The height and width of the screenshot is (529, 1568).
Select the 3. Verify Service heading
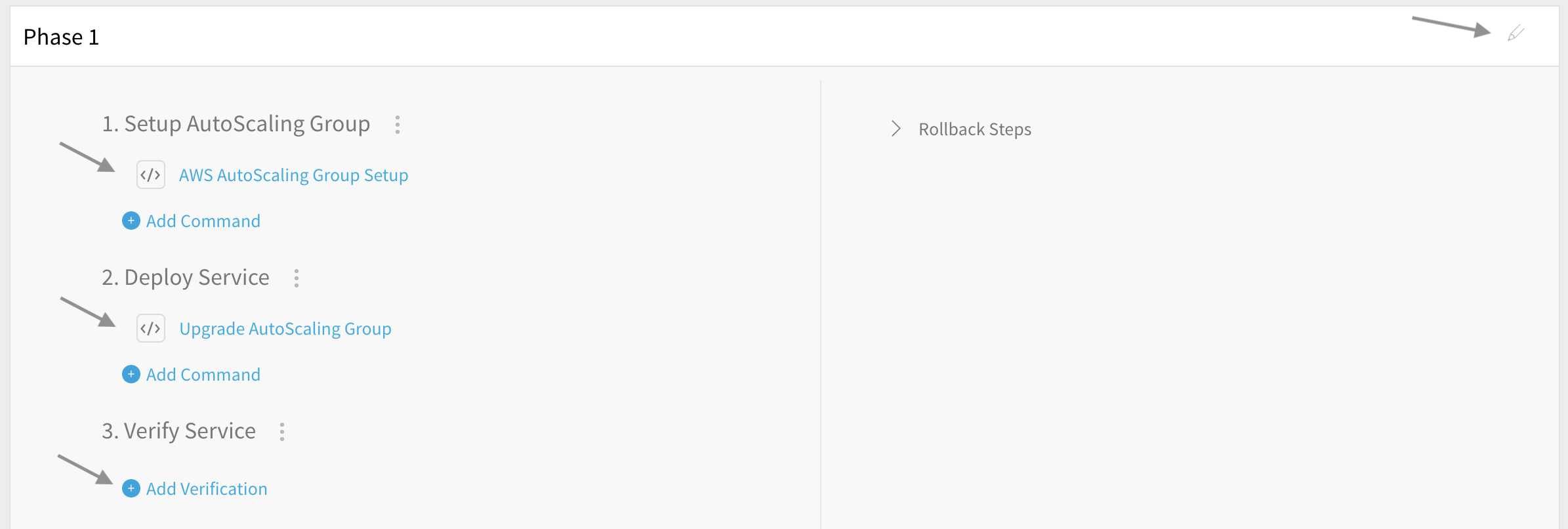(x=178, y=431)
